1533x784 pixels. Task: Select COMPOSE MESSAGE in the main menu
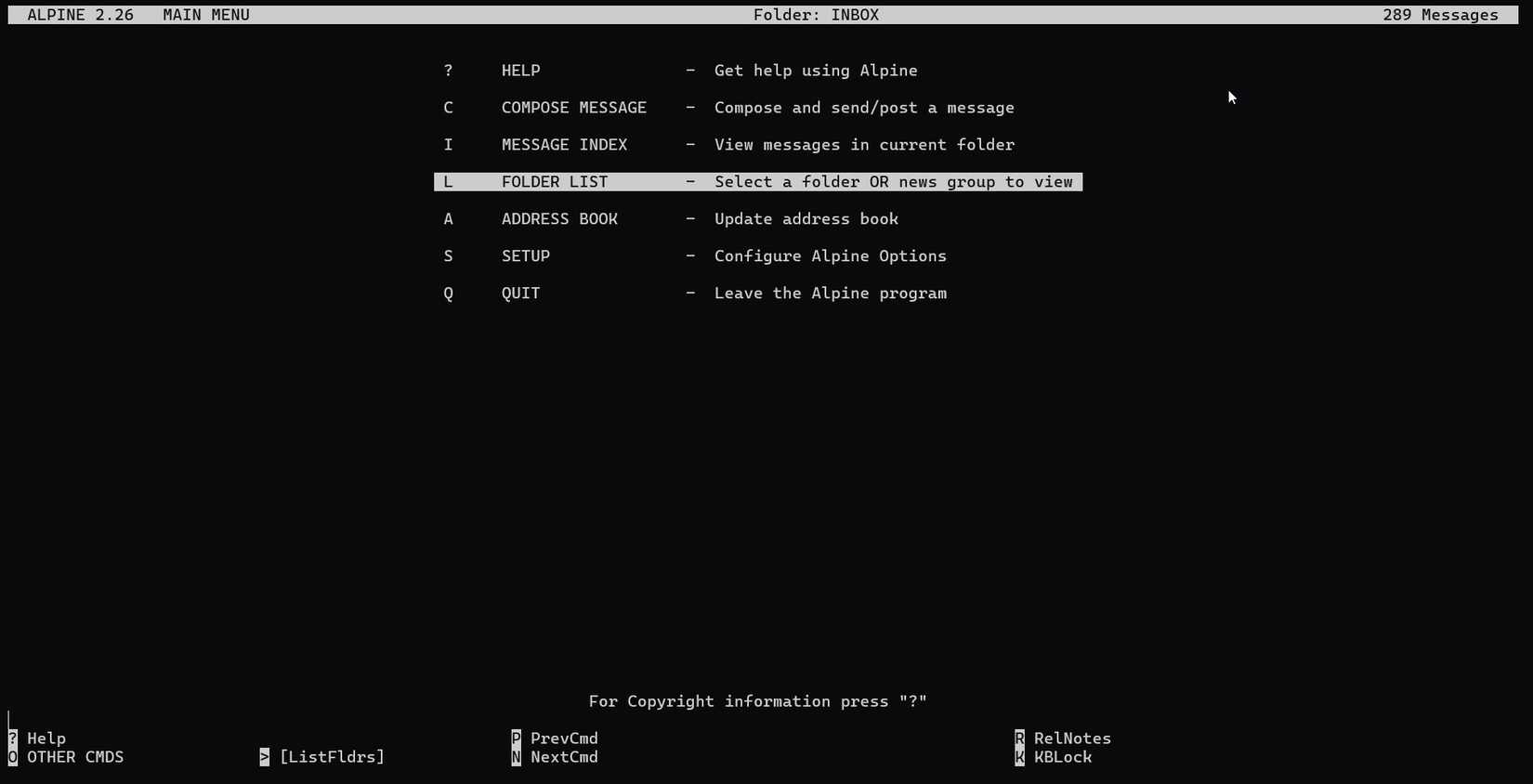pyautogui.click(x=574, y=108)
